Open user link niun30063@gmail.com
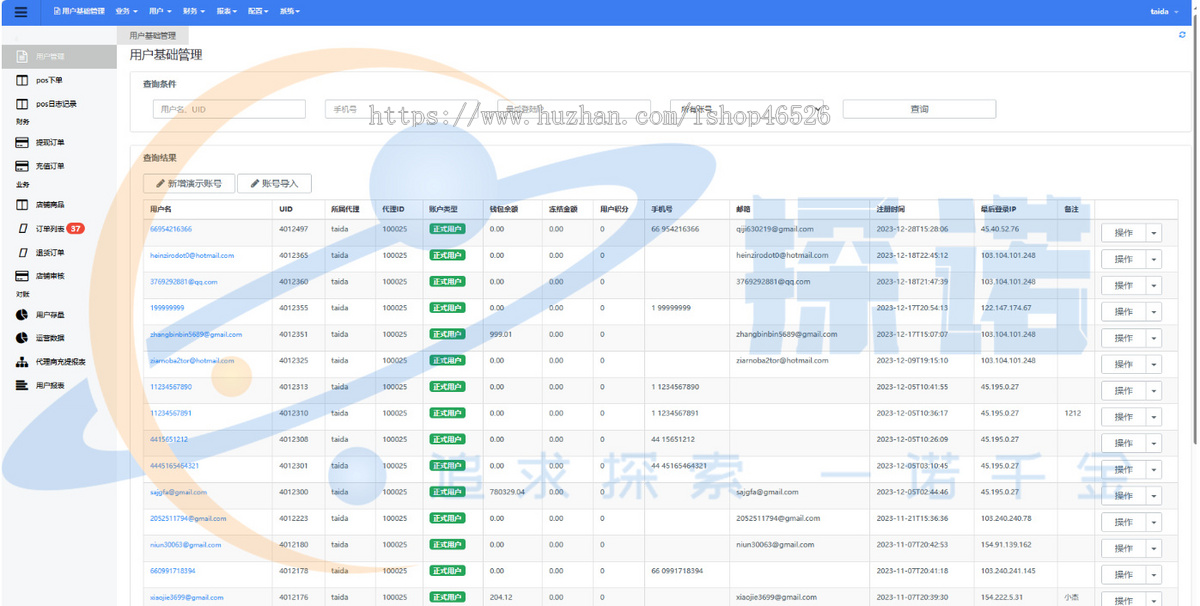 pos(185,545)
